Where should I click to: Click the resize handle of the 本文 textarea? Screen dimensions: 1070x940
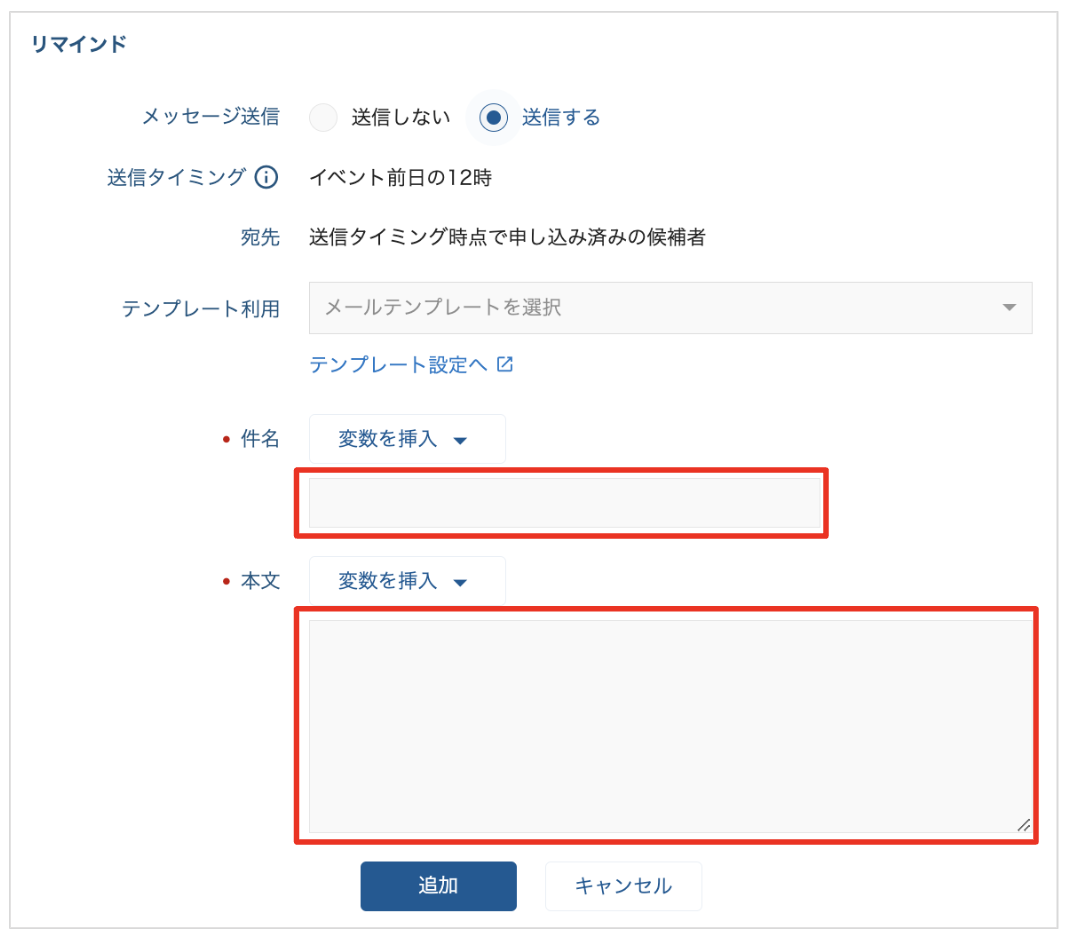pos(1022,825)
